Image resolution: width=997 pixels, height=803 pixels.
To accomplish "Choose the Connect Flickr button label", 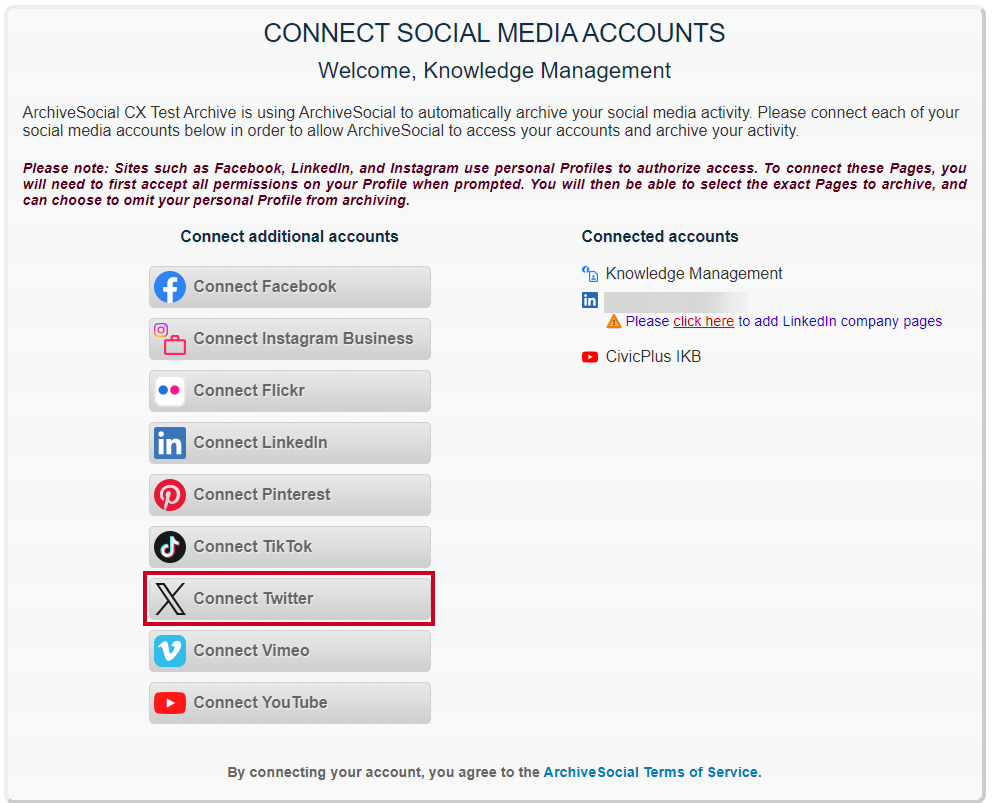I will [249, 390].
